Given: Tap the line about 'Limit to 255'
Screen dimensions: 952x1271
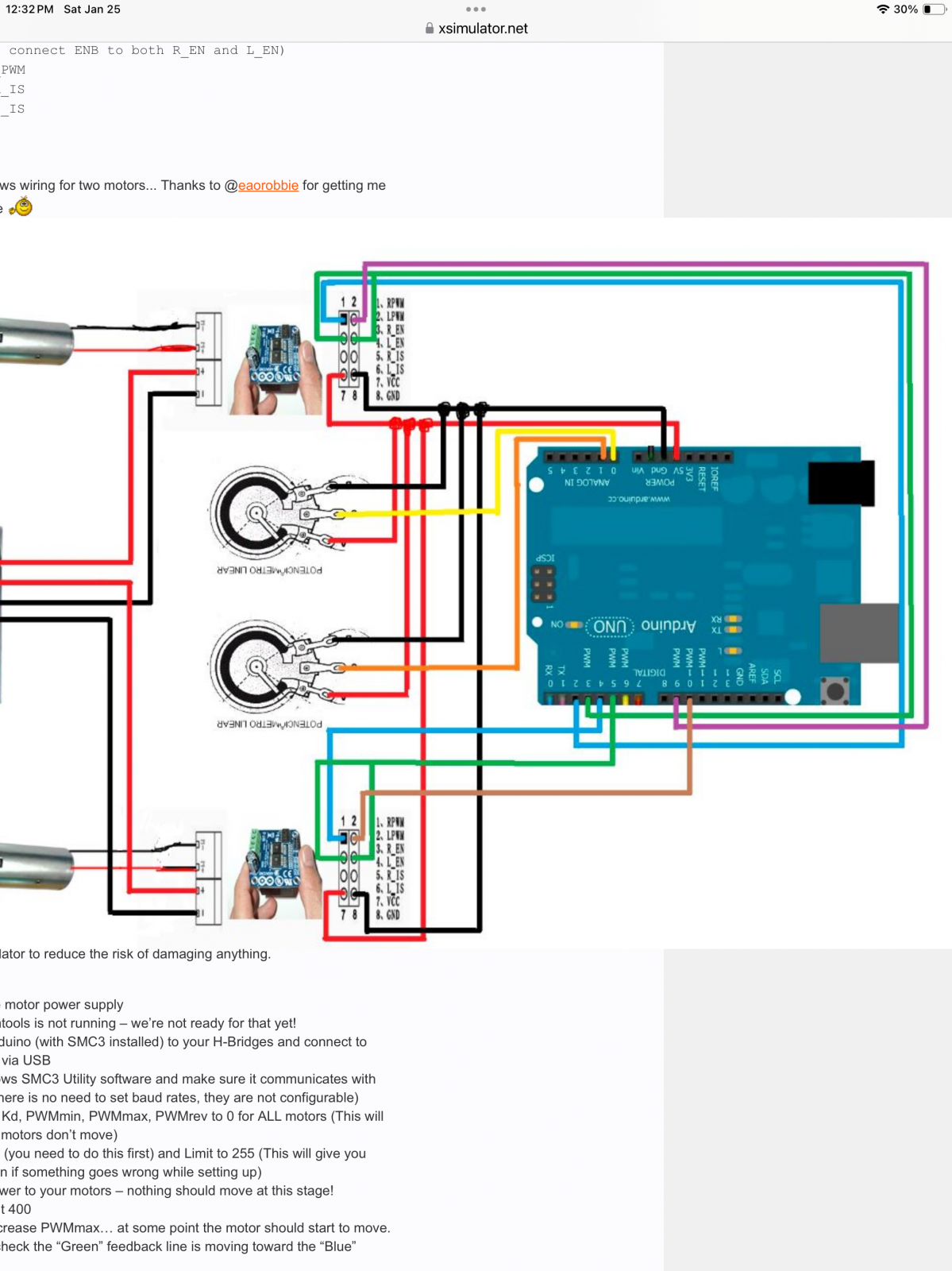Looking at the screenshot, I should [x=184, y=1153].
